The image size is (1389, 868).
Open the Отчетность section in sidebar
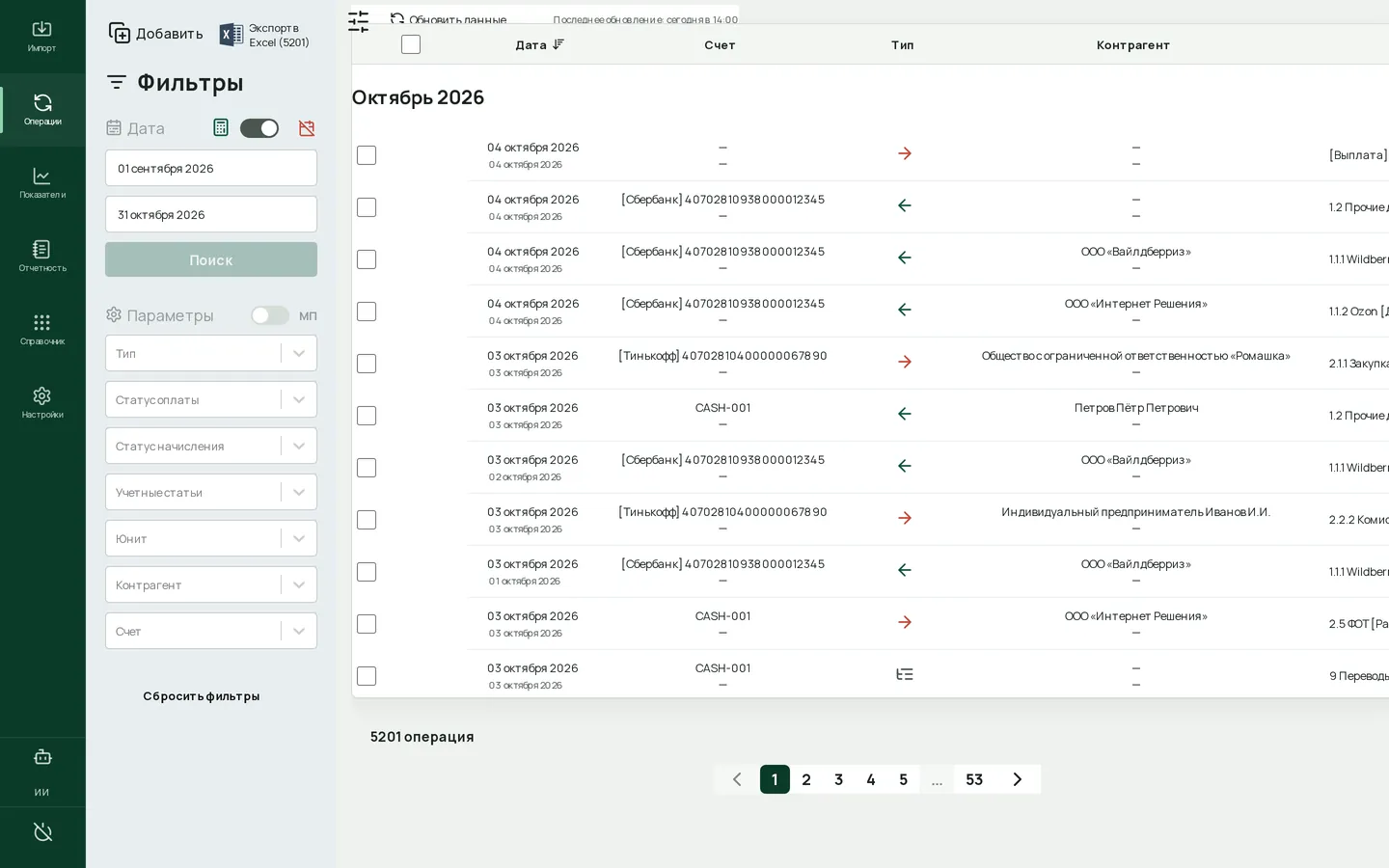tap(42, 257)
